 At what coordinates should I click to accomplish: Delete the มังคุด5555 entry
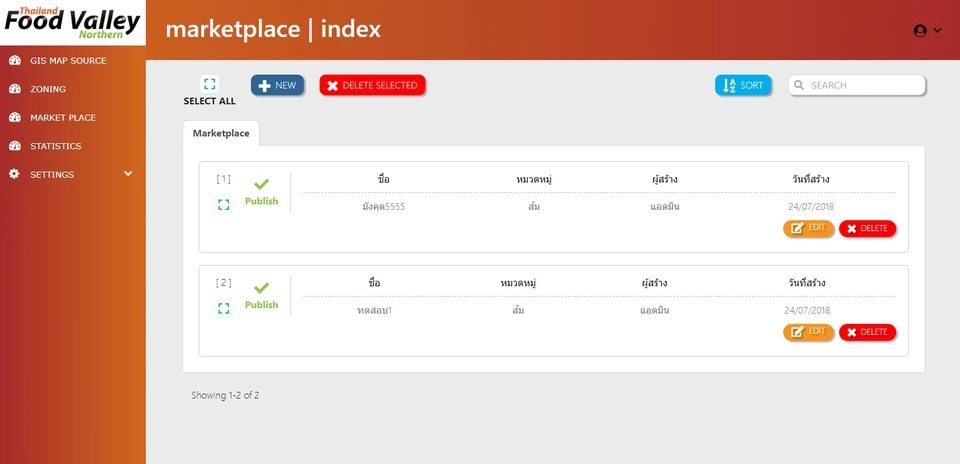coord(868,228)
